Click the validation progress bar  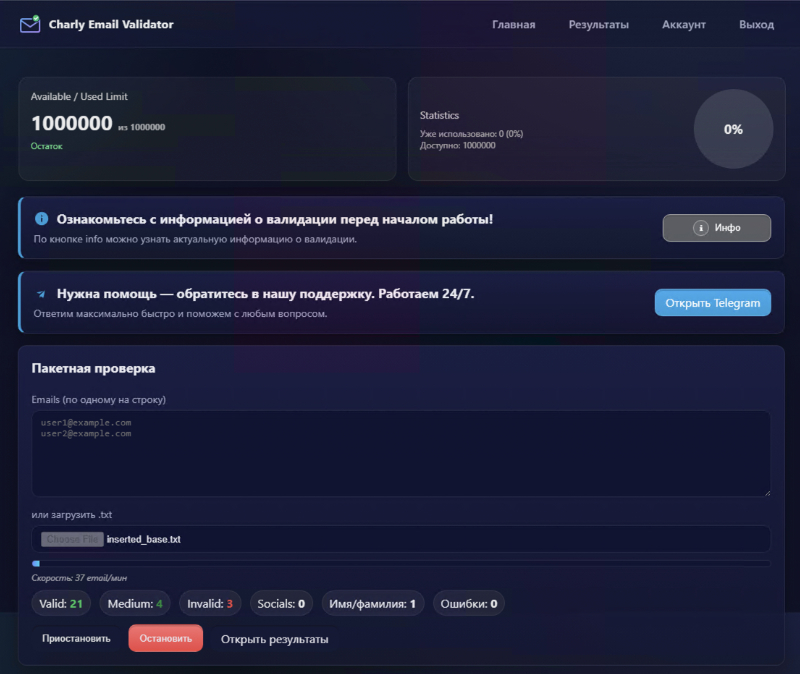point(401,564)
